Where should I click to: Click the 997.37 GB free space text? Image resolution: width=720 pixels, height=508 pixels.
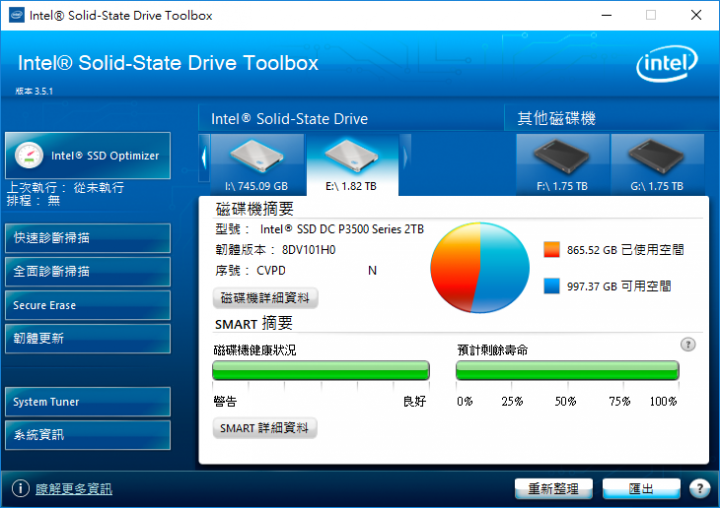(x=619, y=286)
